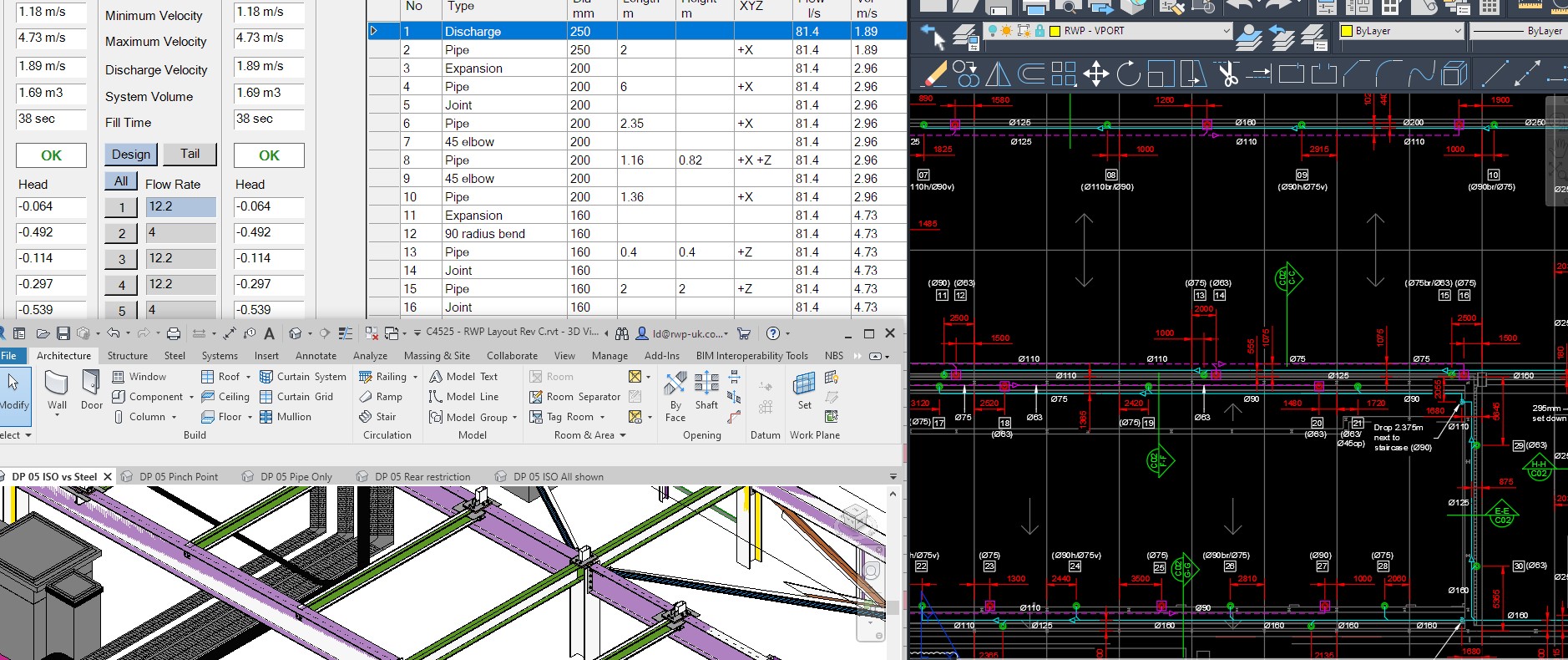
Task: Toggle the Tail mode button
Action: pyautogui.click(x=190, y=154)
